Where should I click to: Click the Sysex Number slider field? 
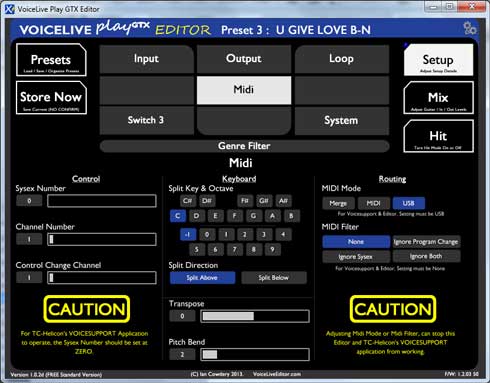tap(102, 201)
